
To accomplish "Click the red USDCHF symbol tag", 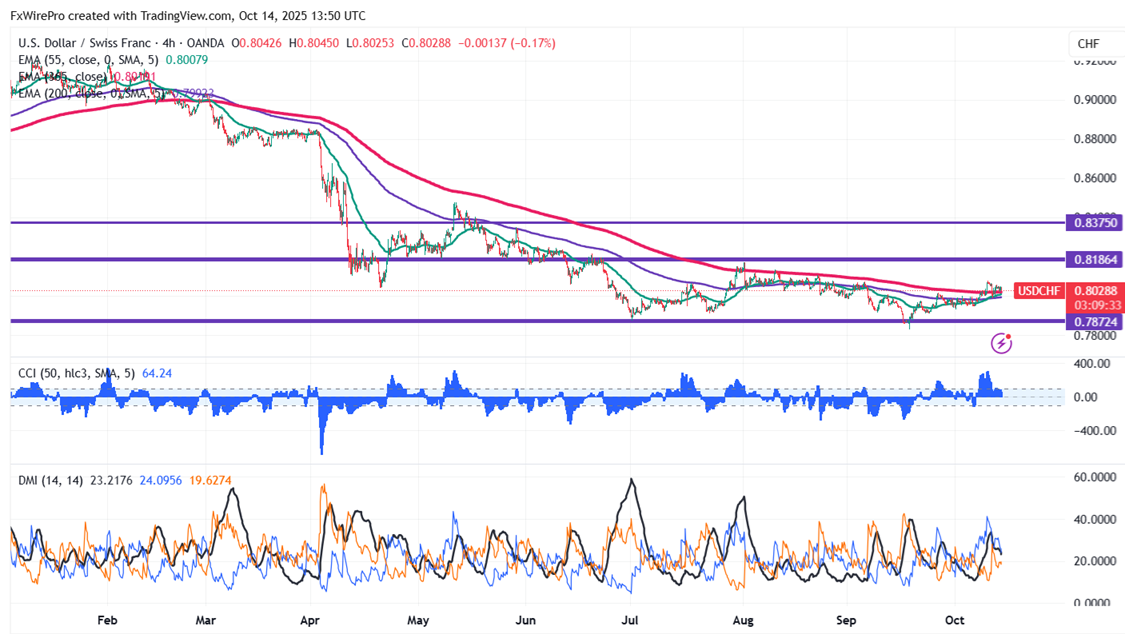I will point(1039,290).
